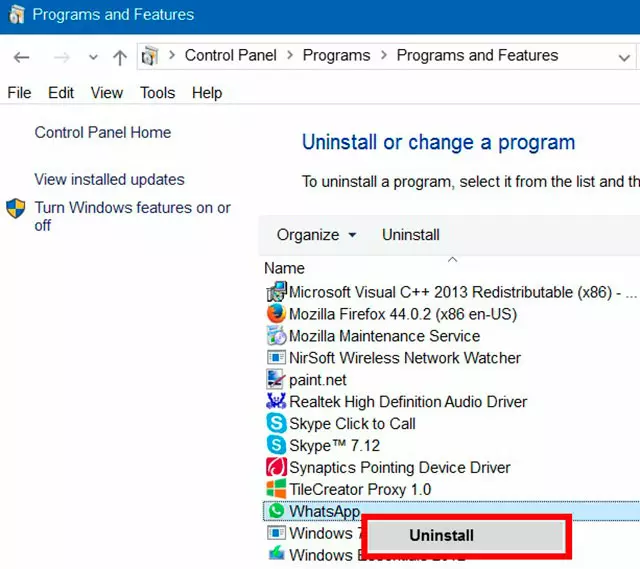Open the Help menu
Viewport: 640px width, 569px height.
pyautogui.click(x=207, y=93)
